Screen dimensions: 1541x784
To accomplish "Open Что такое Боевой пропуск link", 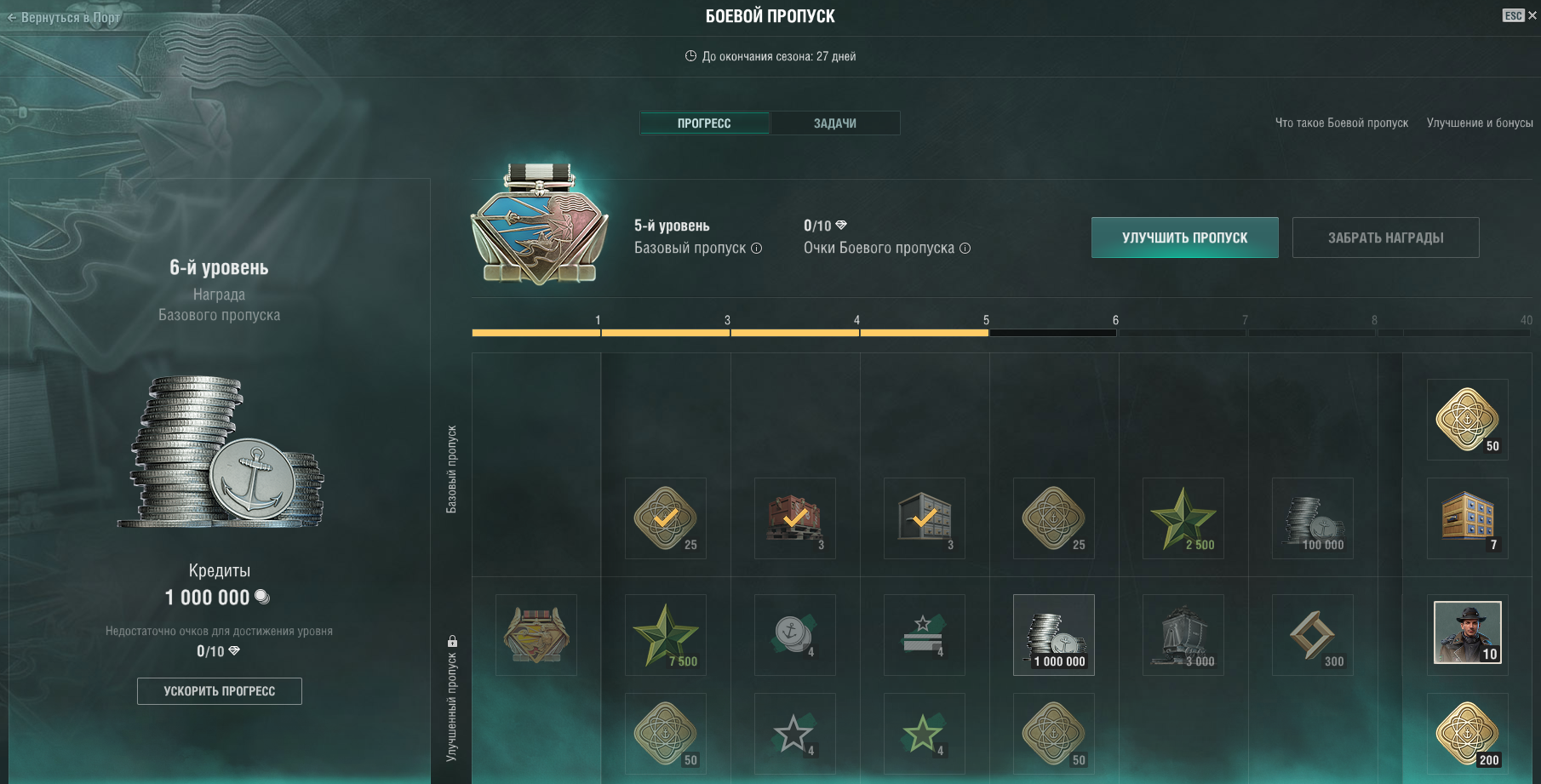I will click(1342, 123).
